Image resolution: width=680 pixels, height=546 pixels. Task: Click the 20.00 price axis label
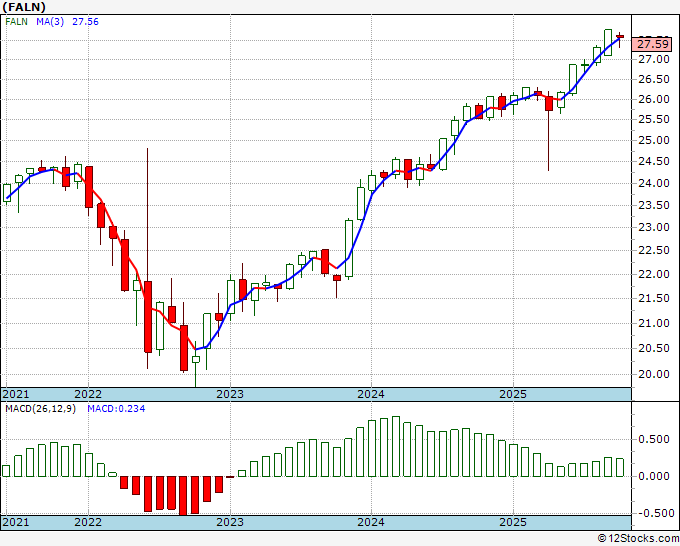pos(654,374)
